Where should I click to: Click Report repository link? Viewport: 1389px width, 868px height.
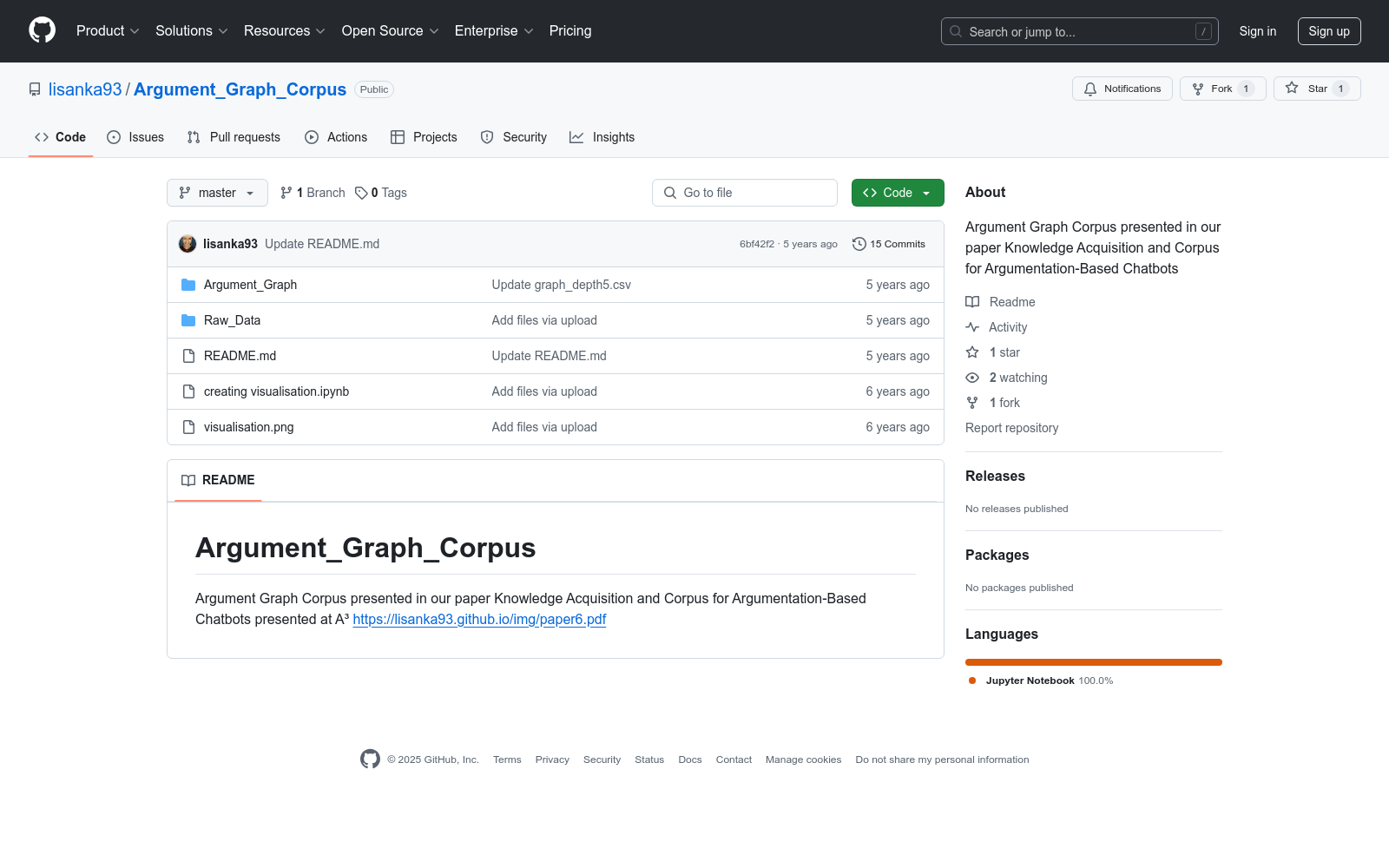click(1012, 428)
